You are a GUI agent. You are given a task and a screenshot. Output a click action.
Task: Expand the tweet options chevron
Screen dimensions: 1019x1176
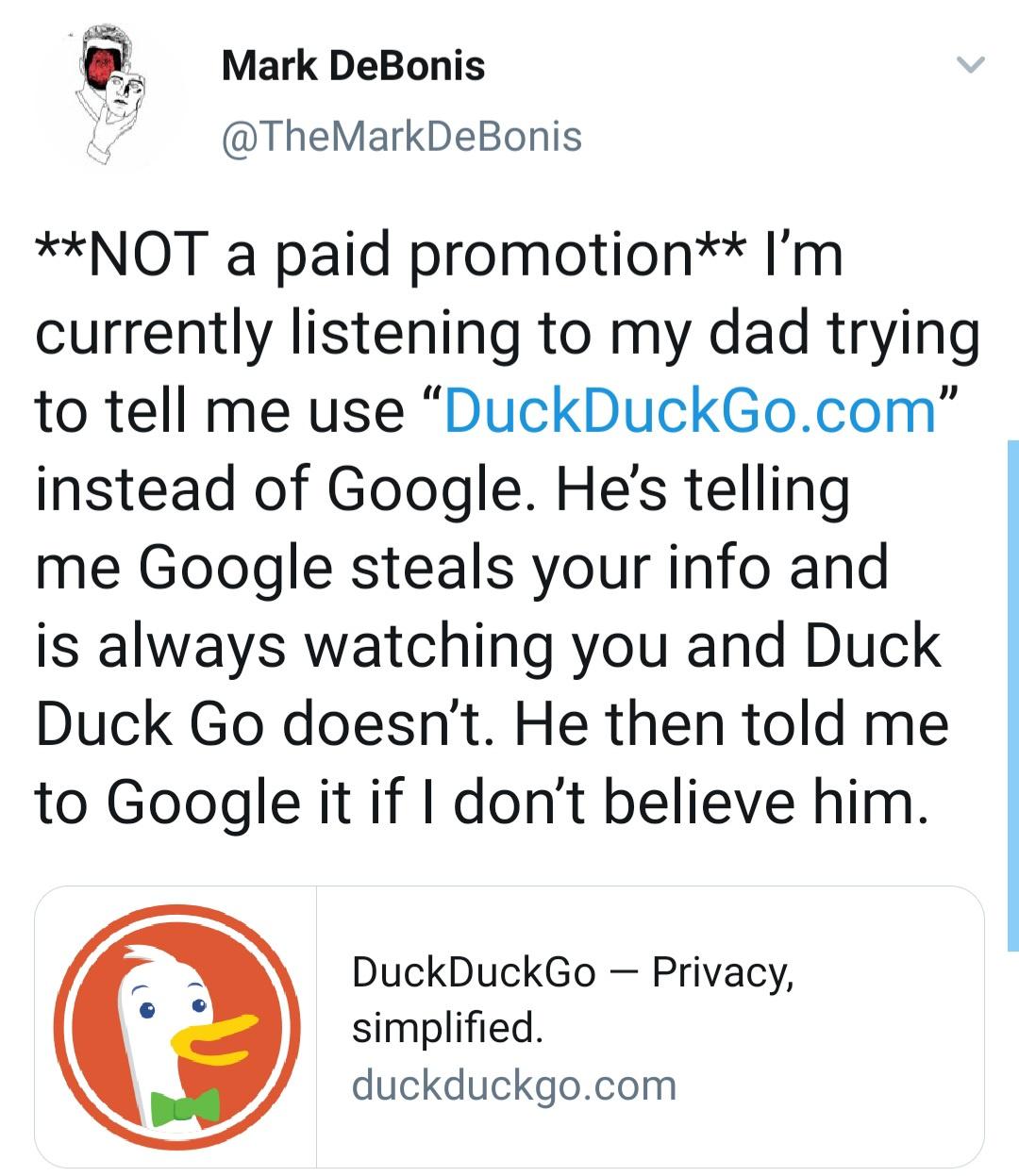click(x=970, y=65)
